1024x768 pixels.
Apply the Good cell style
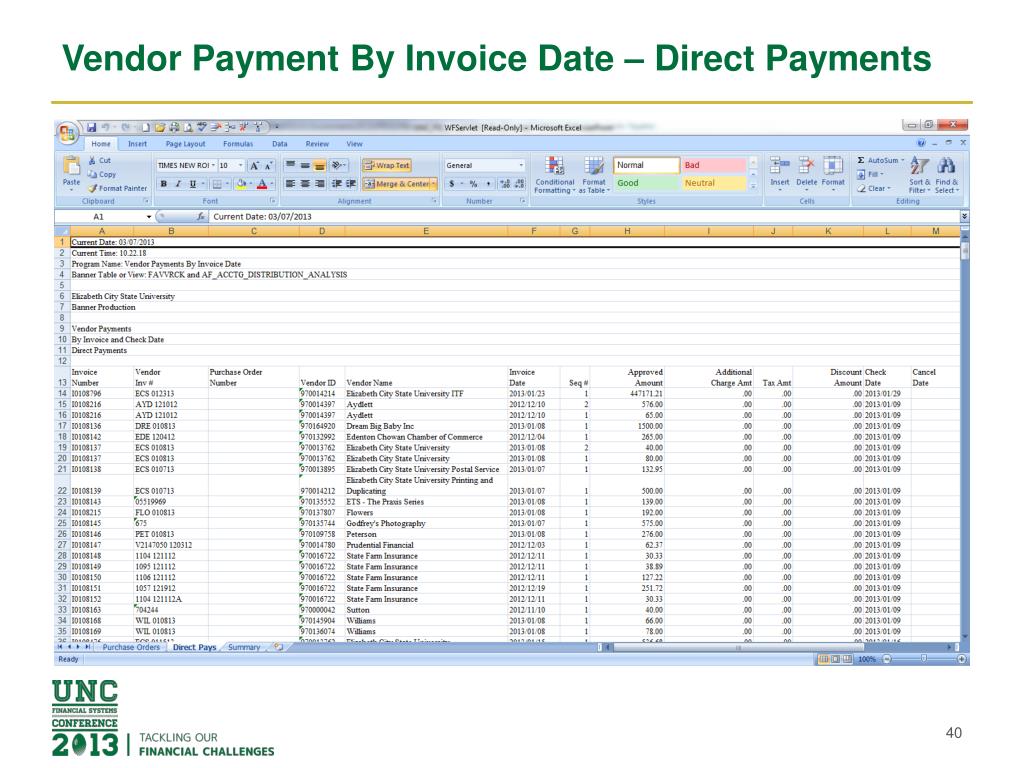coord(646,184)
